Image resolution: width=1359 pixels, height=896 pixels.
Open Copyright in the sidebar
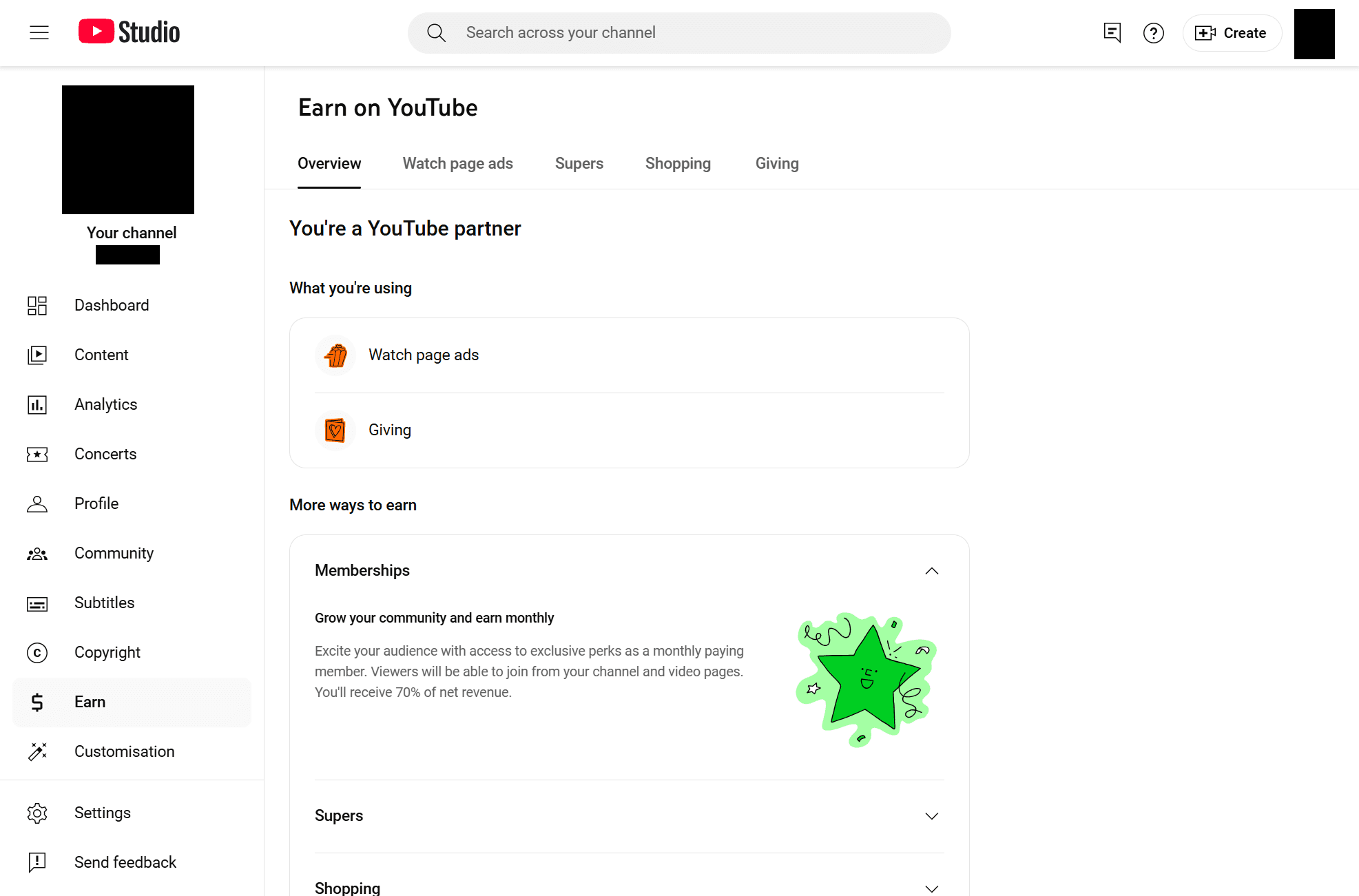point(132,652)
